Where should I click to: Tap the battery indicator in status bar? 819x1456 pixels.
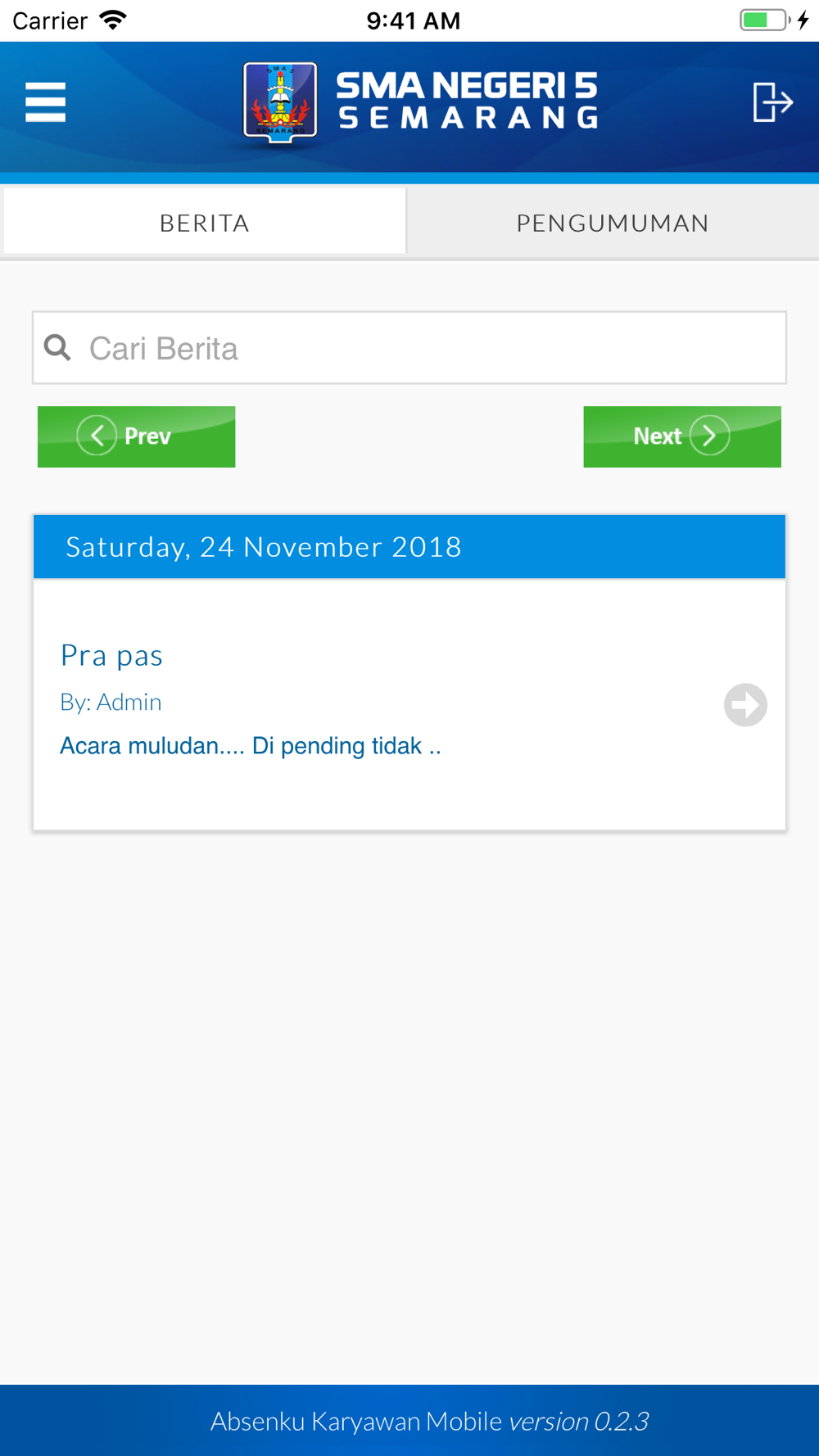[x=765, y=20]
